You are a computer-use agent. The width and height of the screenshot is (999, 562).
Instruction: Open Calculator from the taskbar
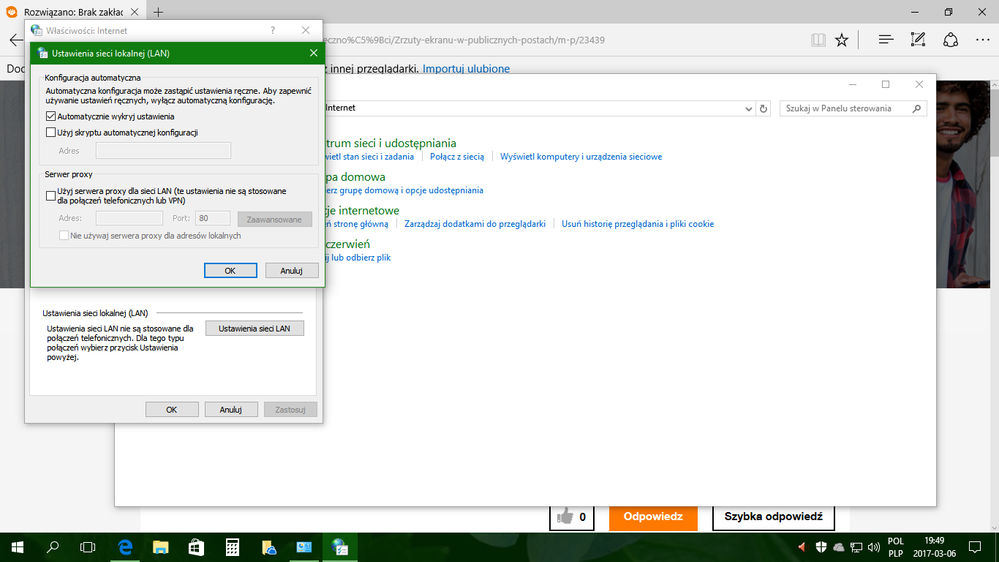233,547
